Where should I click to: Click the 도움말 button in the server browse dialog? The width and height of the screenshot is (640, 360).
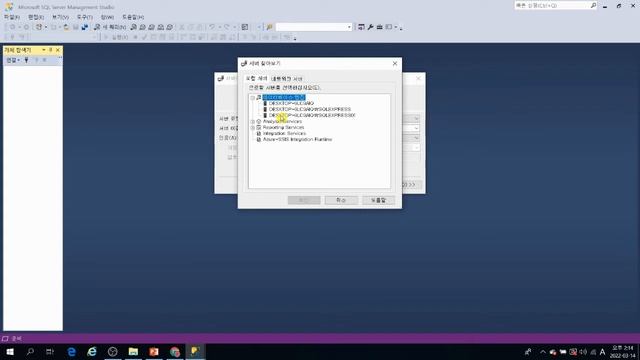[378, 200]
